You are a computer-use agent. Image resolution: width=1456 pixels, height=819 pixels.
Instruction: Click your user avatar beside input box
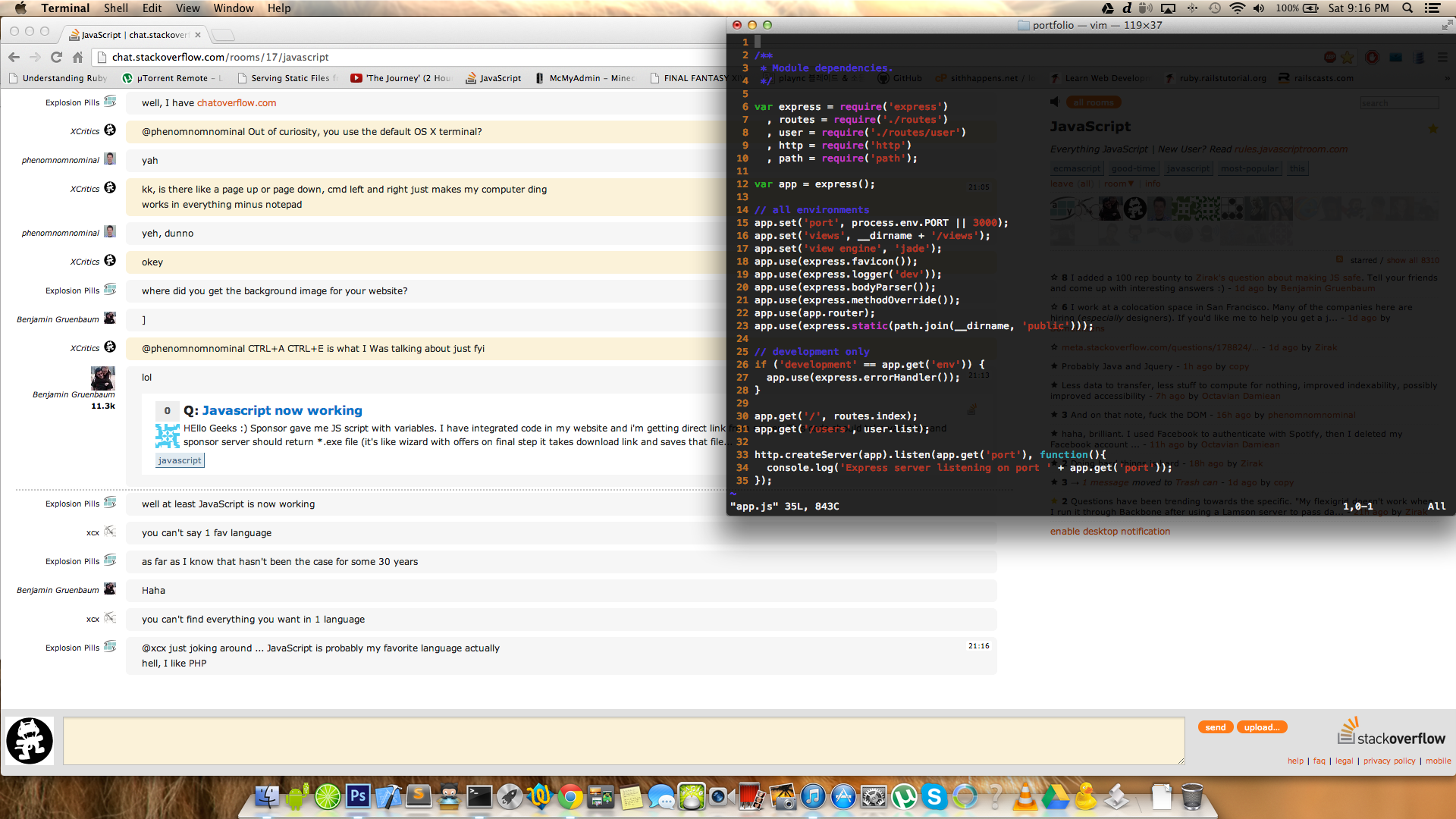tap(30, 741)
